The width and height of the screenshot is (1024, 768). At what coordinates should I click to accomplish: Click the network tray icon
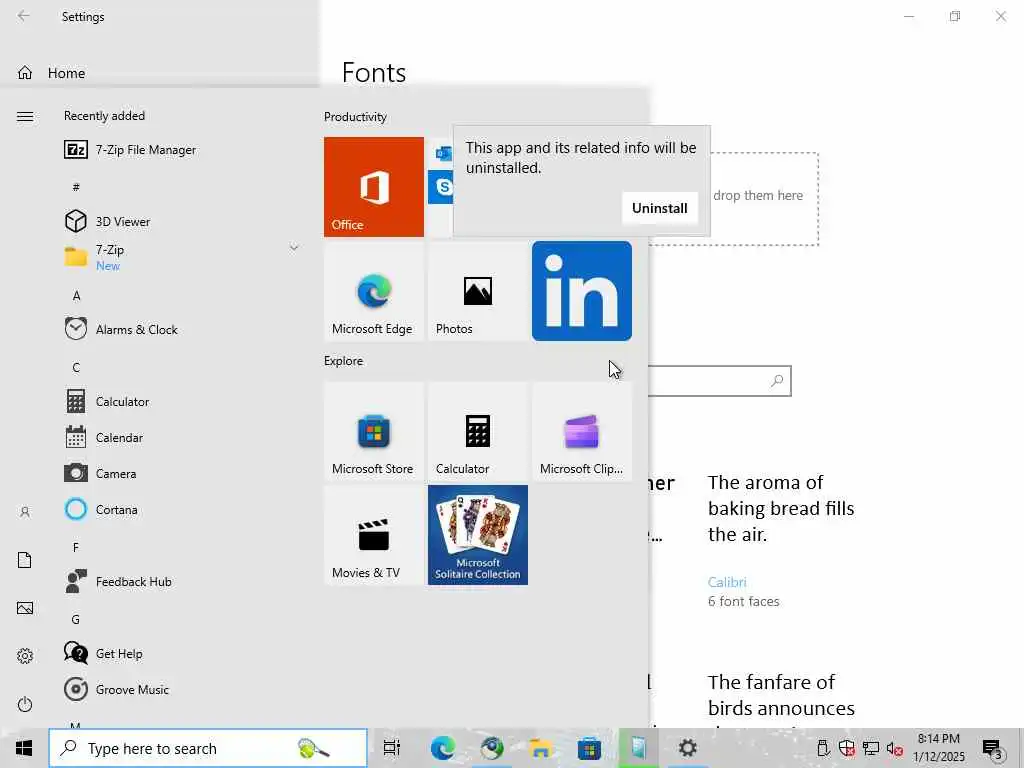[871, 748]
